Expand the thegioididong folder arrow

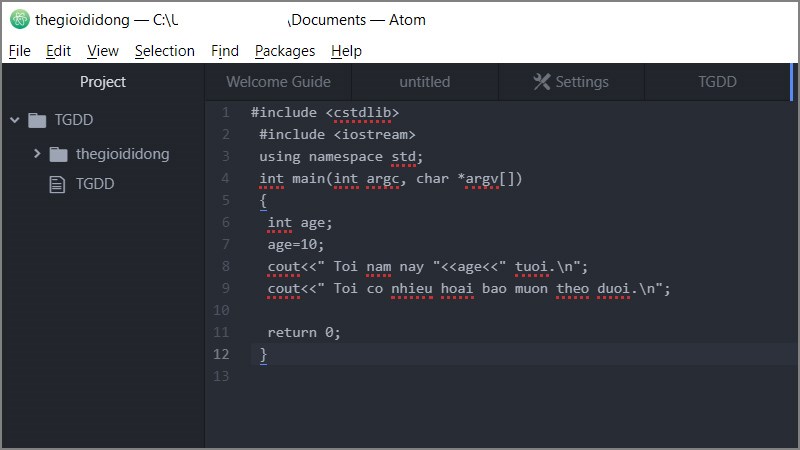pos(37,154)
